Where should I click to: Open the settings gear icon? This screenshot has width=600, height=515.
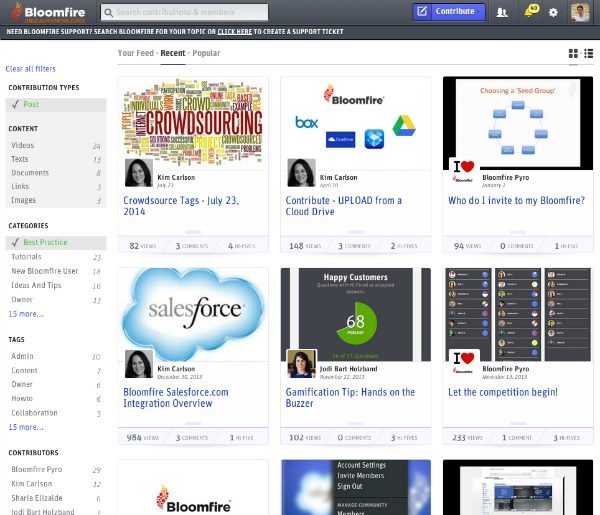(553, 13)
